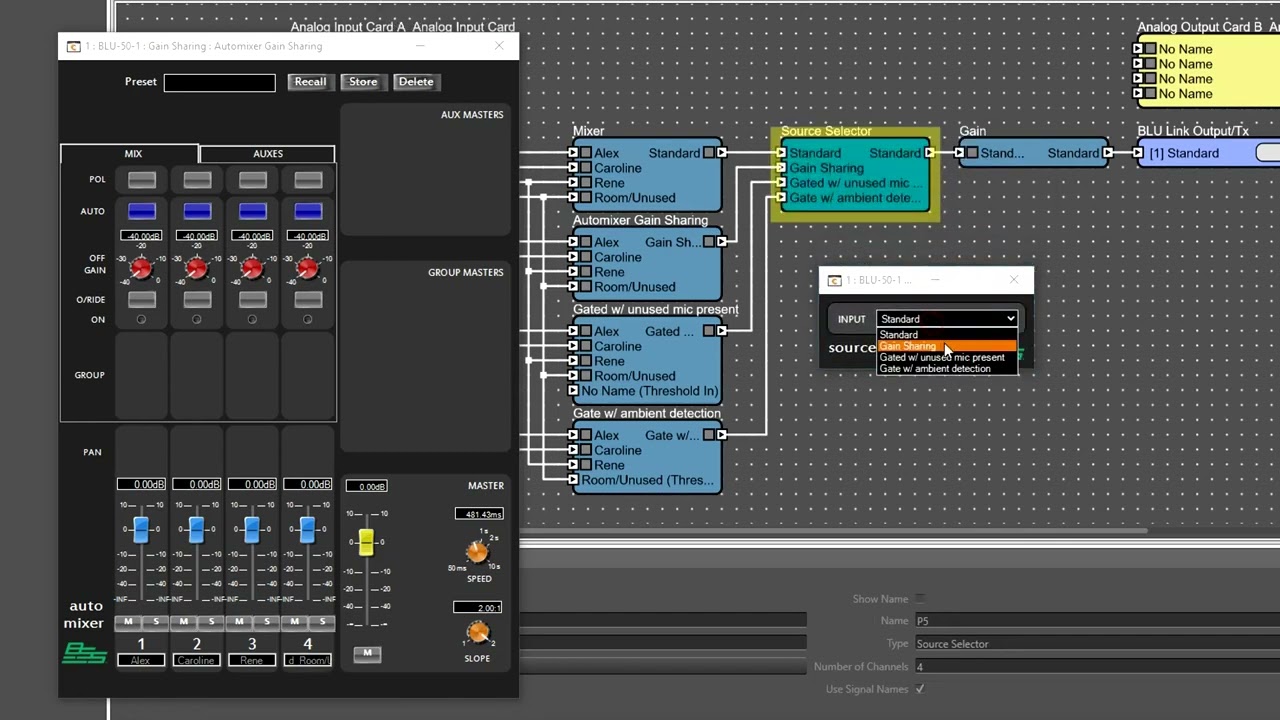Image resolution: width=1280 pixels, height=720 pixels.
Task: Click the Gain block output port
Action: pyautogui.click(x=1108, y=153)
